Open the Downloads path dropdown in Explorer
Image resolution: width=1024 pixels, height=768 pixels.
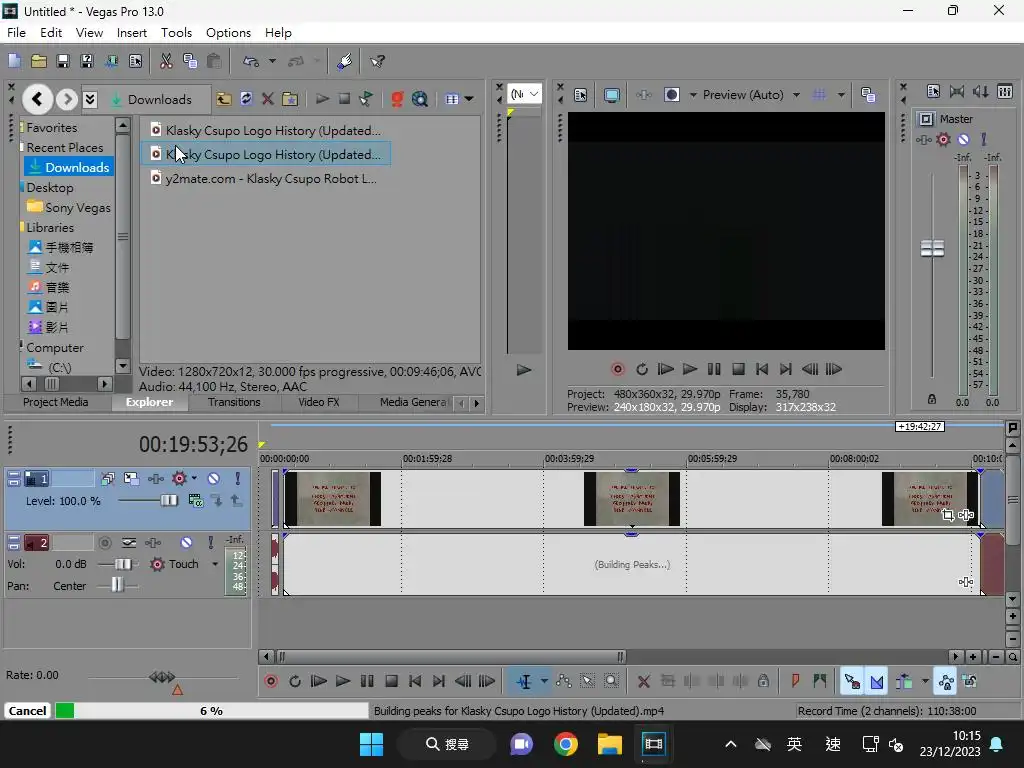pos(90,99)
